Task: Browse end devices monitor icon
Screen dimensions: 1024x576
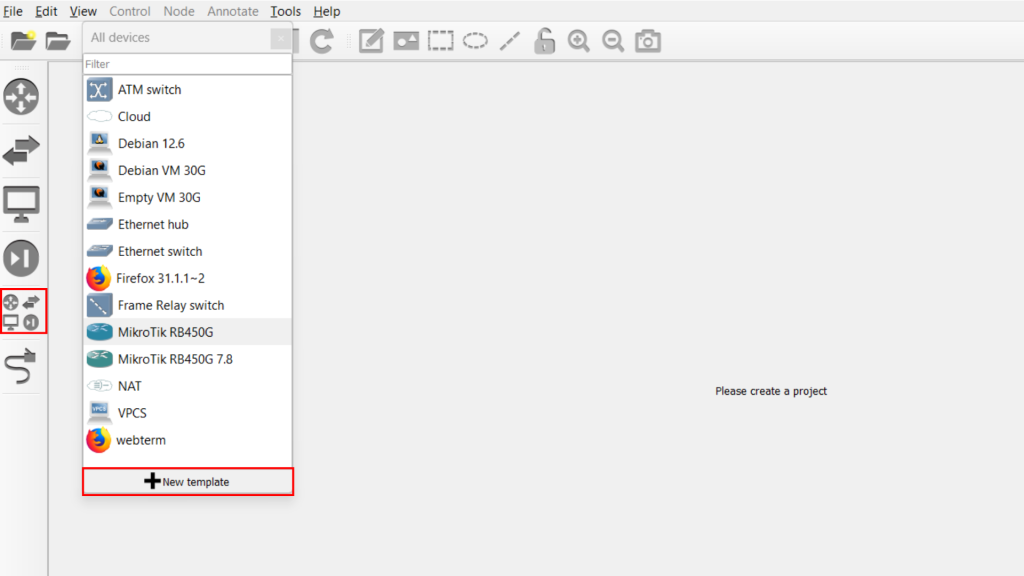Action: pyautogui.click(x=21, y=204)
